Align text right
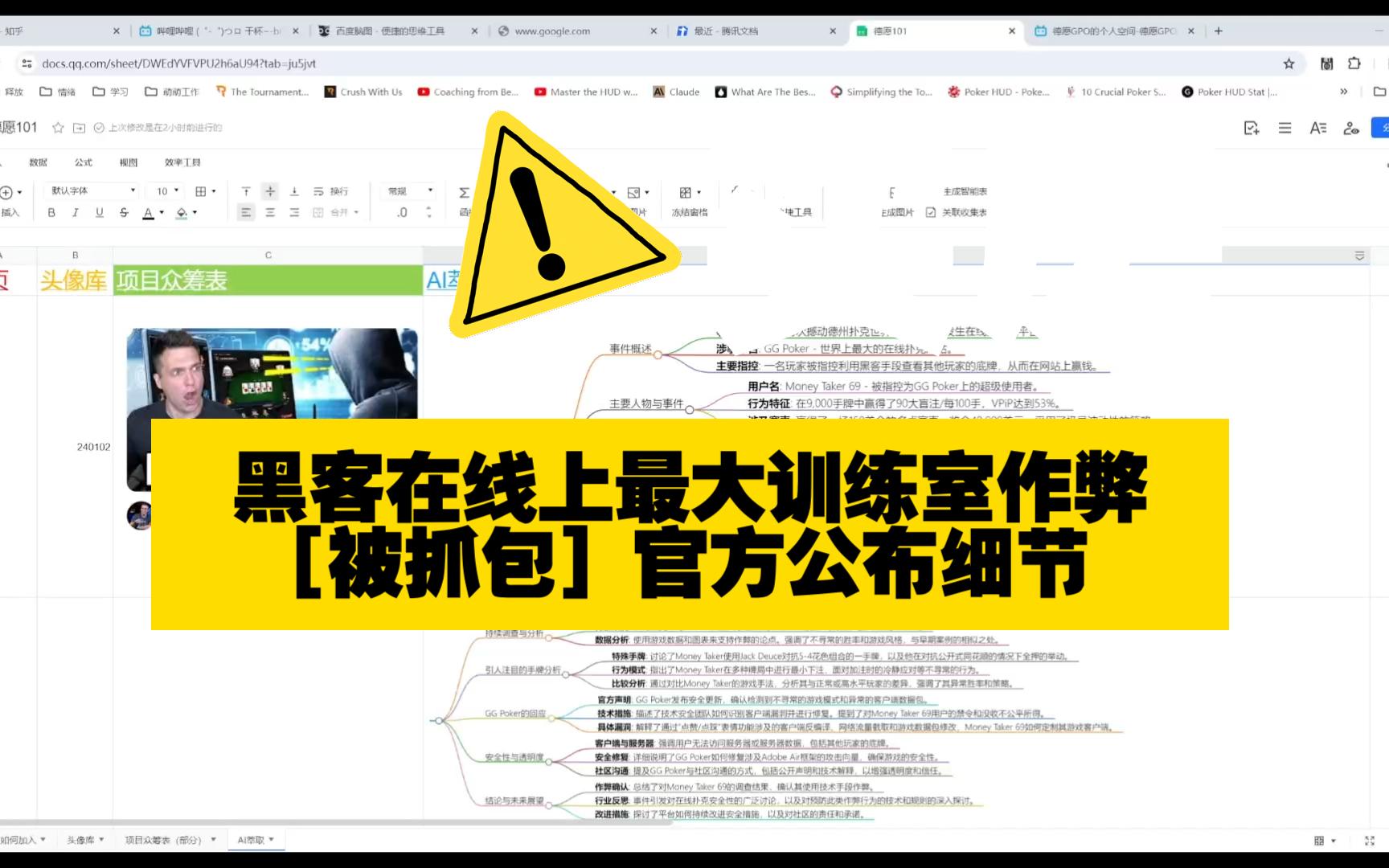The width and height of the screenshot is (1389, 868). click(294, 212)
